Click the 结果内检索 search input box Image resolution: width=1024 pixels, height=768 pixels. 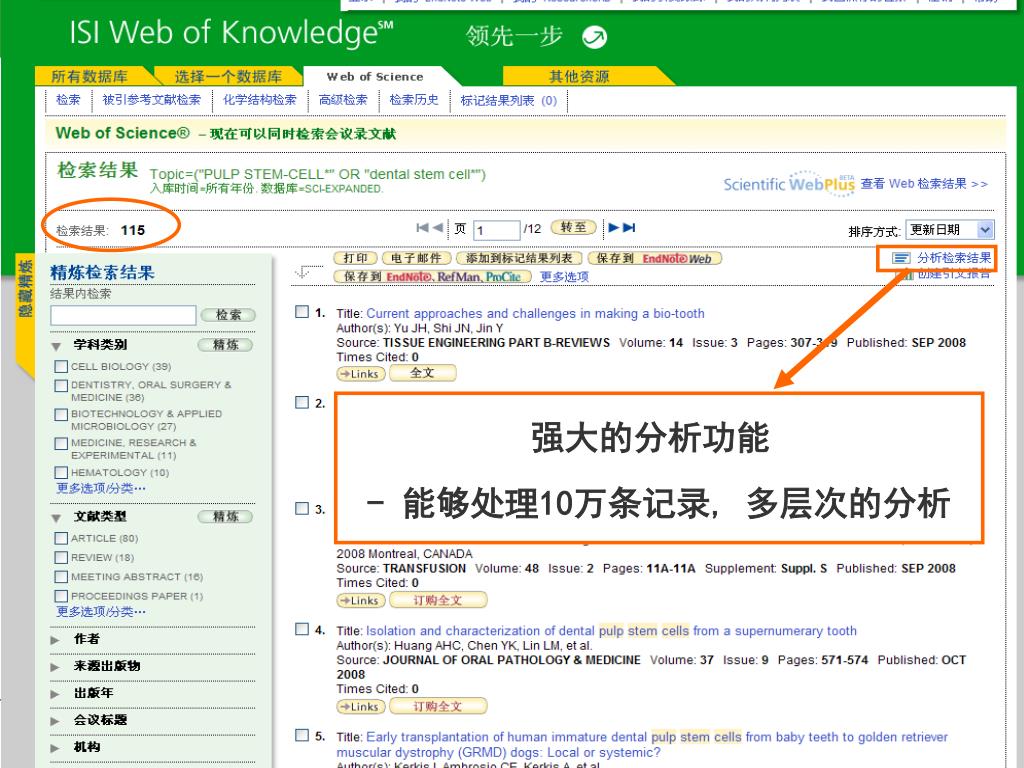click(x=123, y=315)
